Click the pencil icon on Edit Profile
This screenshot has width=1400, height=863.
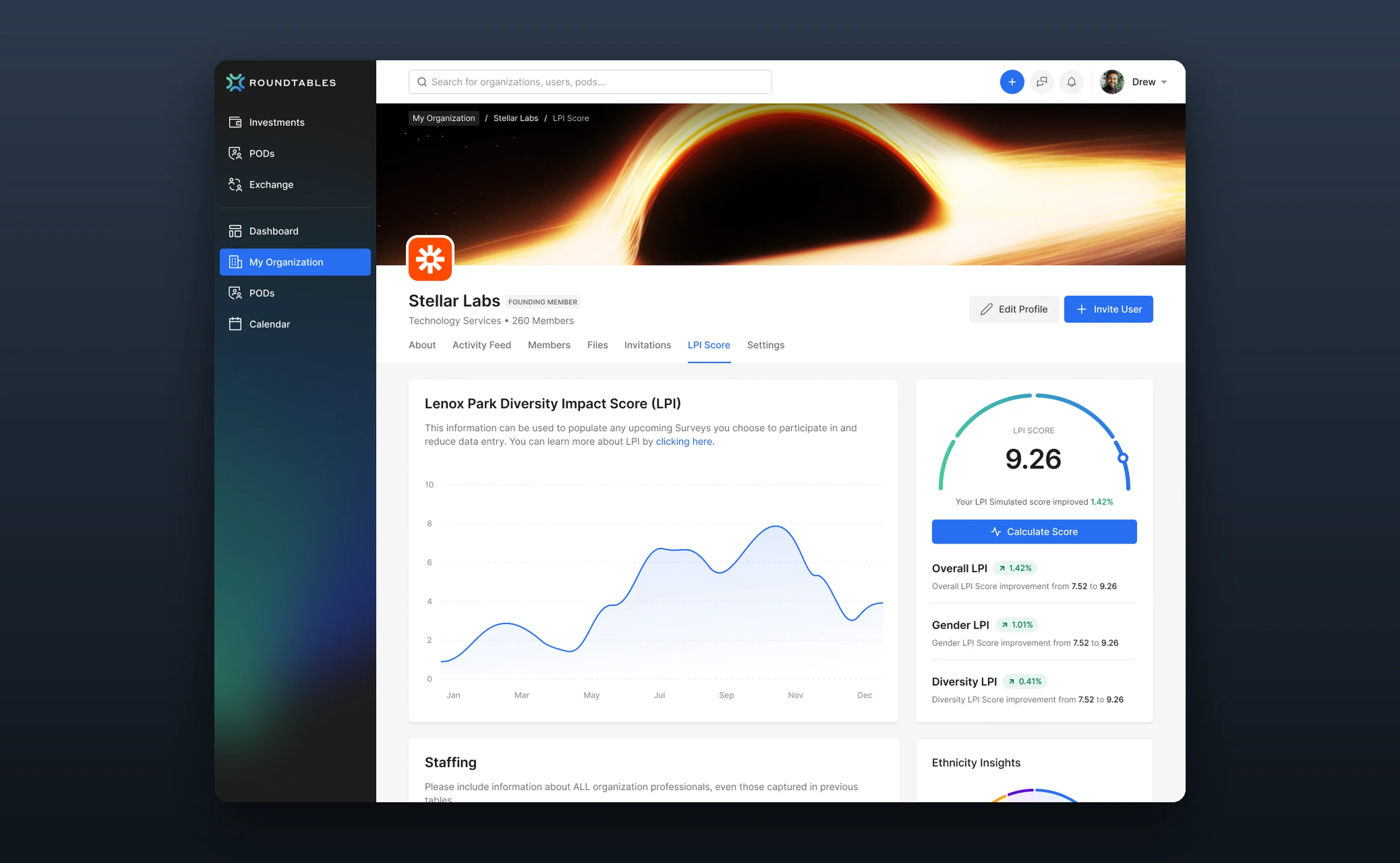(986, 309)
